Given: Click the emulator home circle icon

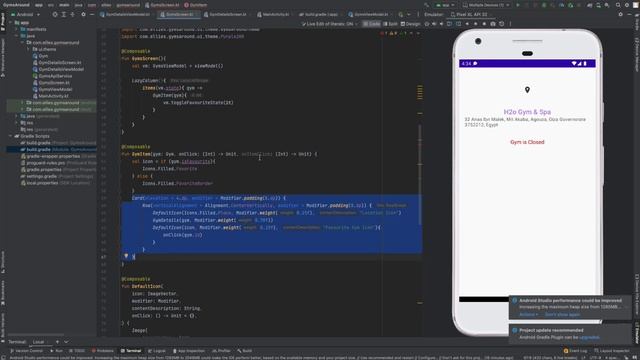Looking at the screenshot, I should pyautogui.click(x=476, y=24).
